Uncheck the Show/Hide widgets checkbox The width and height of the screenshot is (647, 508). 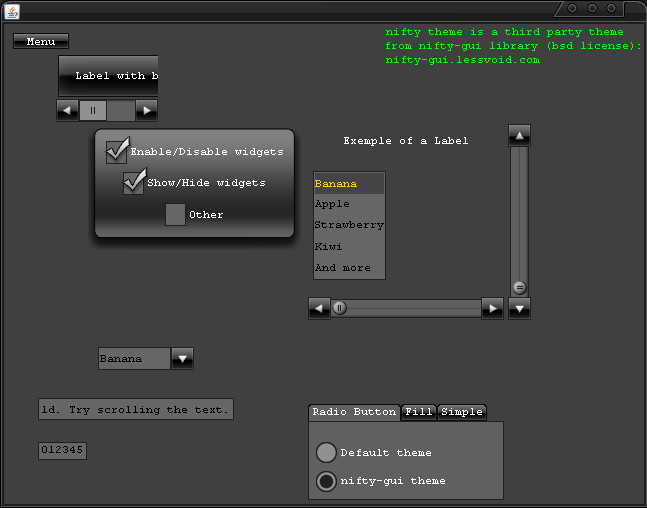click(134, 183)
